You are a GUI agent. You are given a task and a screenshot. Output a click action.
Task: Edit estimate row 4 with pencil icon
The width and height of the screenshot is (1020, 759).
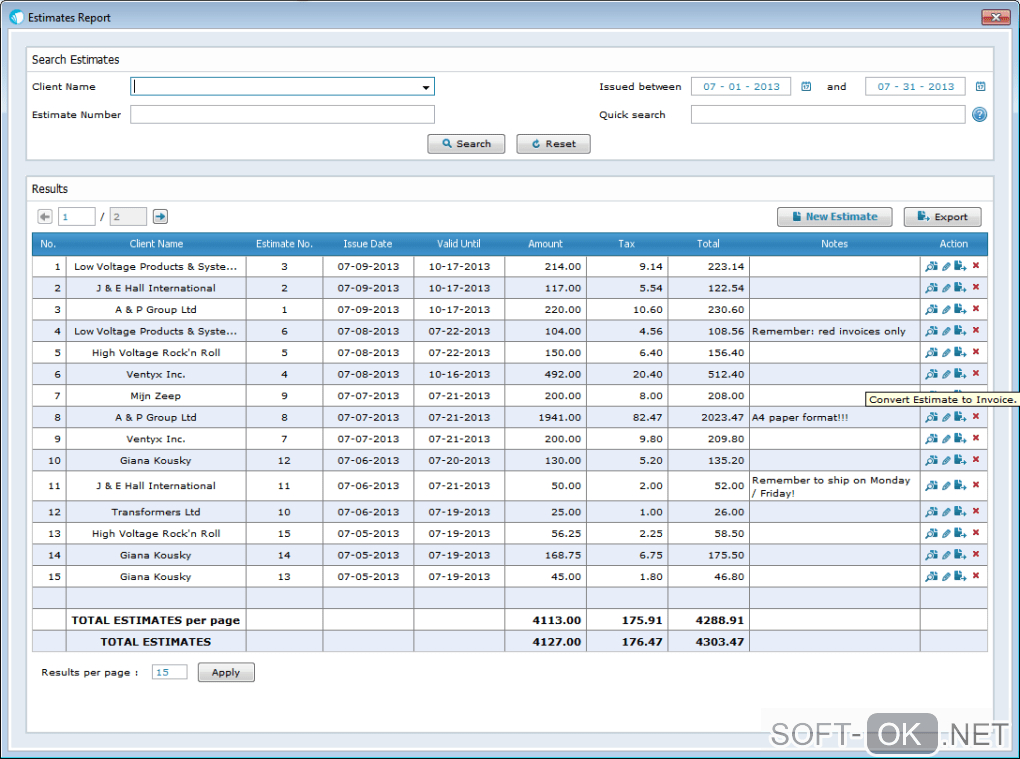pyautogui.click(x=946, y=331)
